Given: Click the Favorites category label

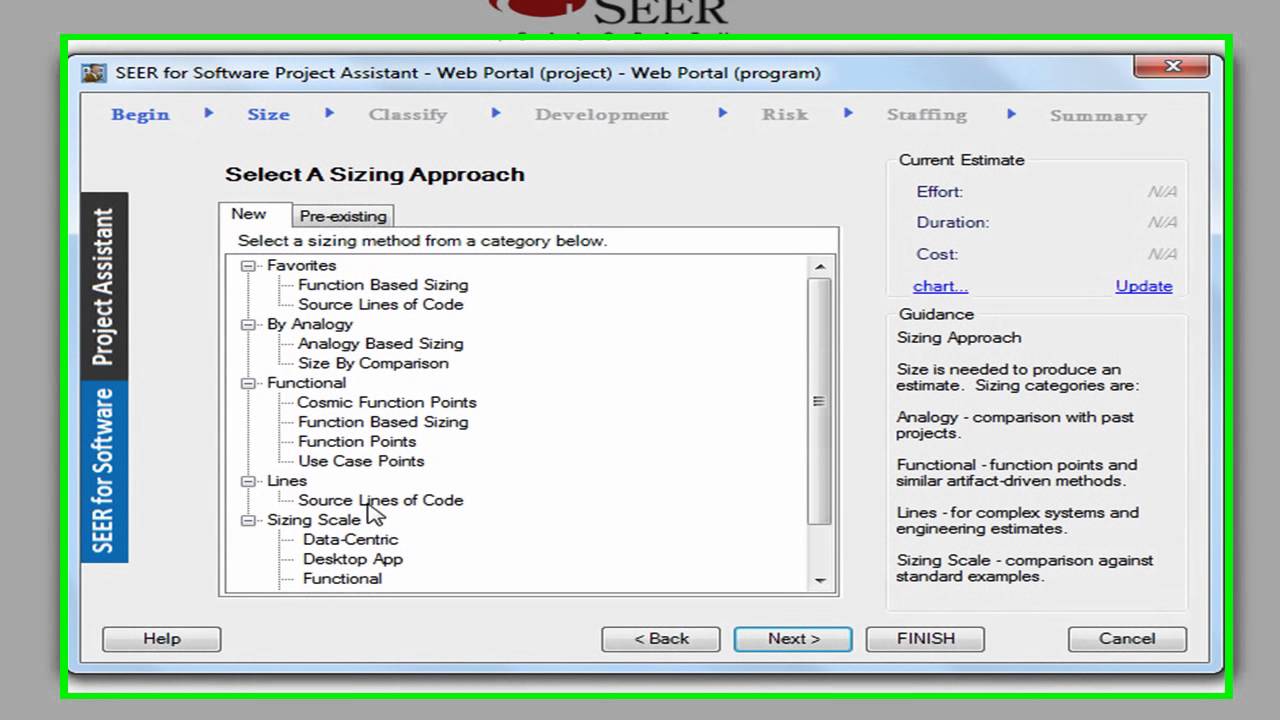Looking at the screenshot, I should 301,265.
